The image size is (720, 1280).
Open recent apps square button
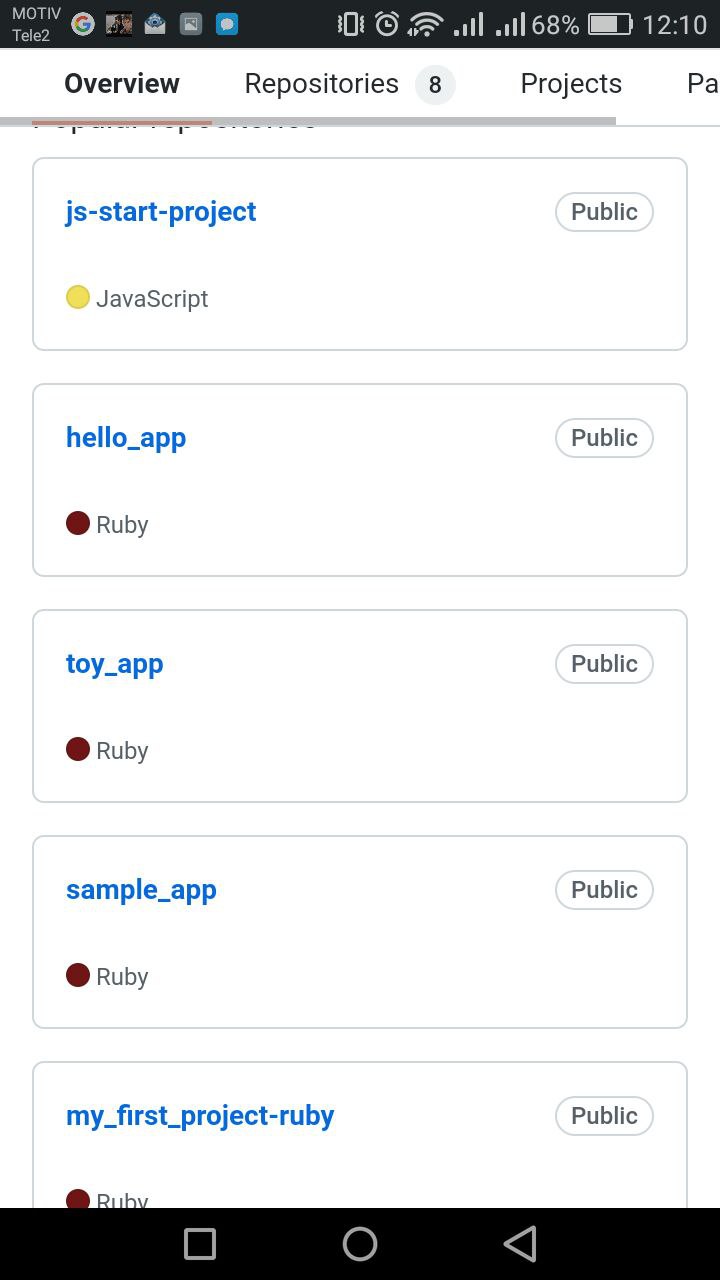click(200, 1244)
